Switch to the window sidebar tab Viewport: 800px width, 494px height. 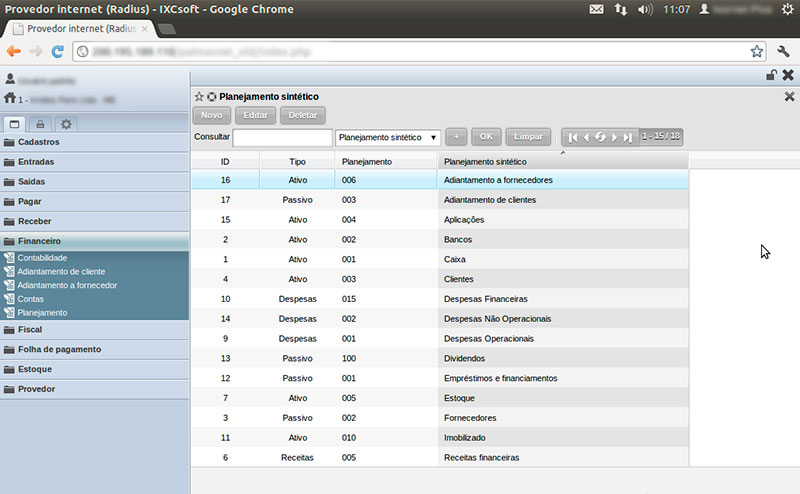tap(14, 124)
